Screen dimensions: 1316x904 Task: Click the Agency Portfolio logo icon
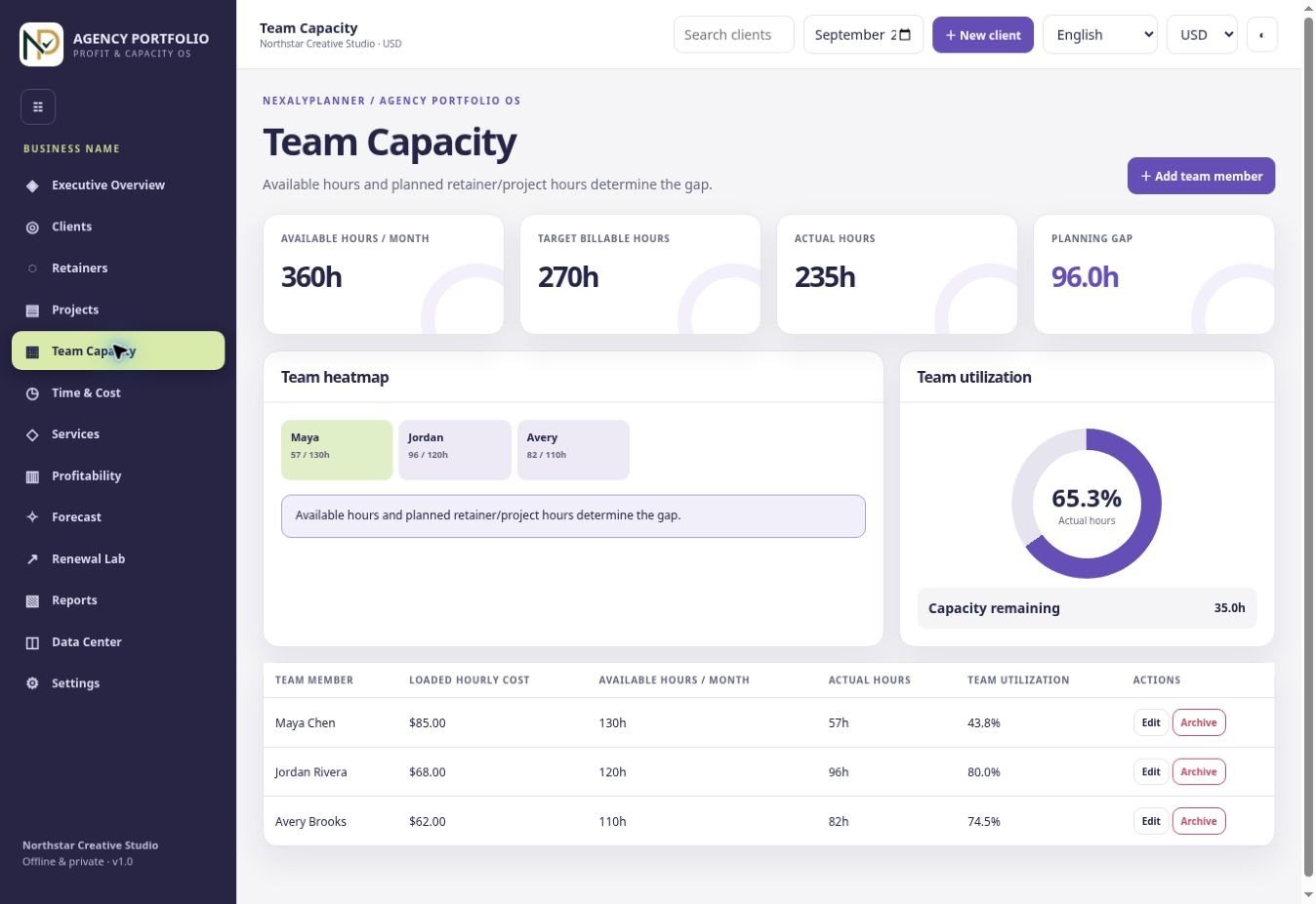(41, 44)
